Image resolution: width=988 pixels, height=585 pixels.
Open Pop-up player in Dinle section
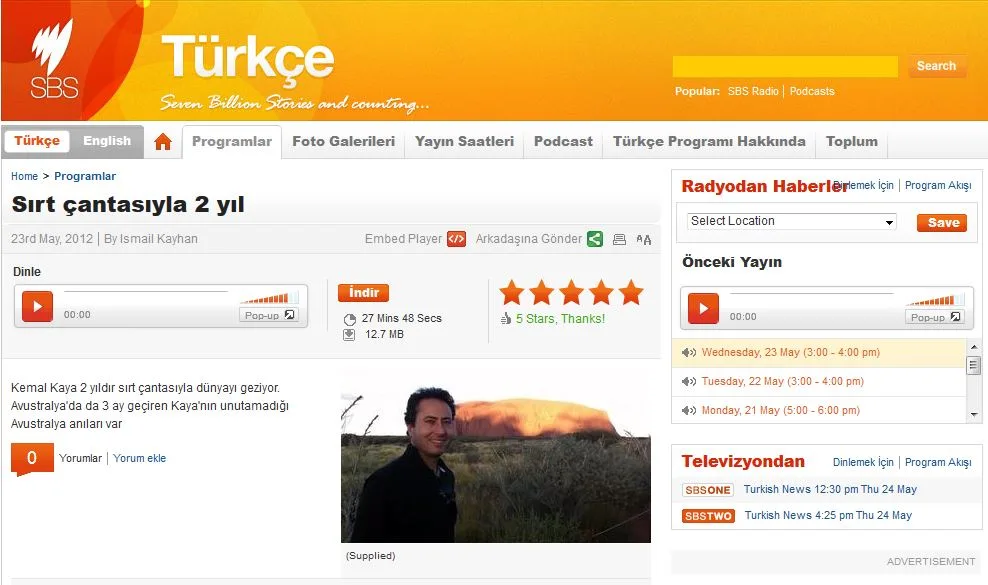point(268,315)
